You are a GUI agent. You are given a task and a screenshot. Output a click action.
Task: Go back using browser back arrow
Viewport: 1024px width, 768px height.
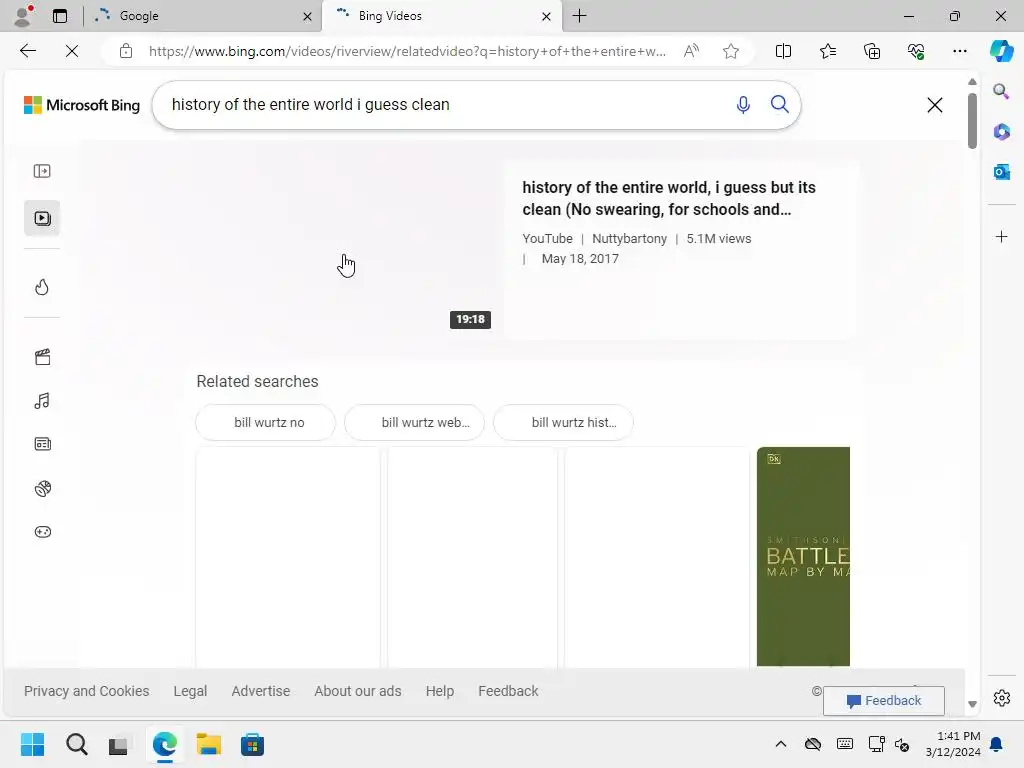(x=27, y=51)
